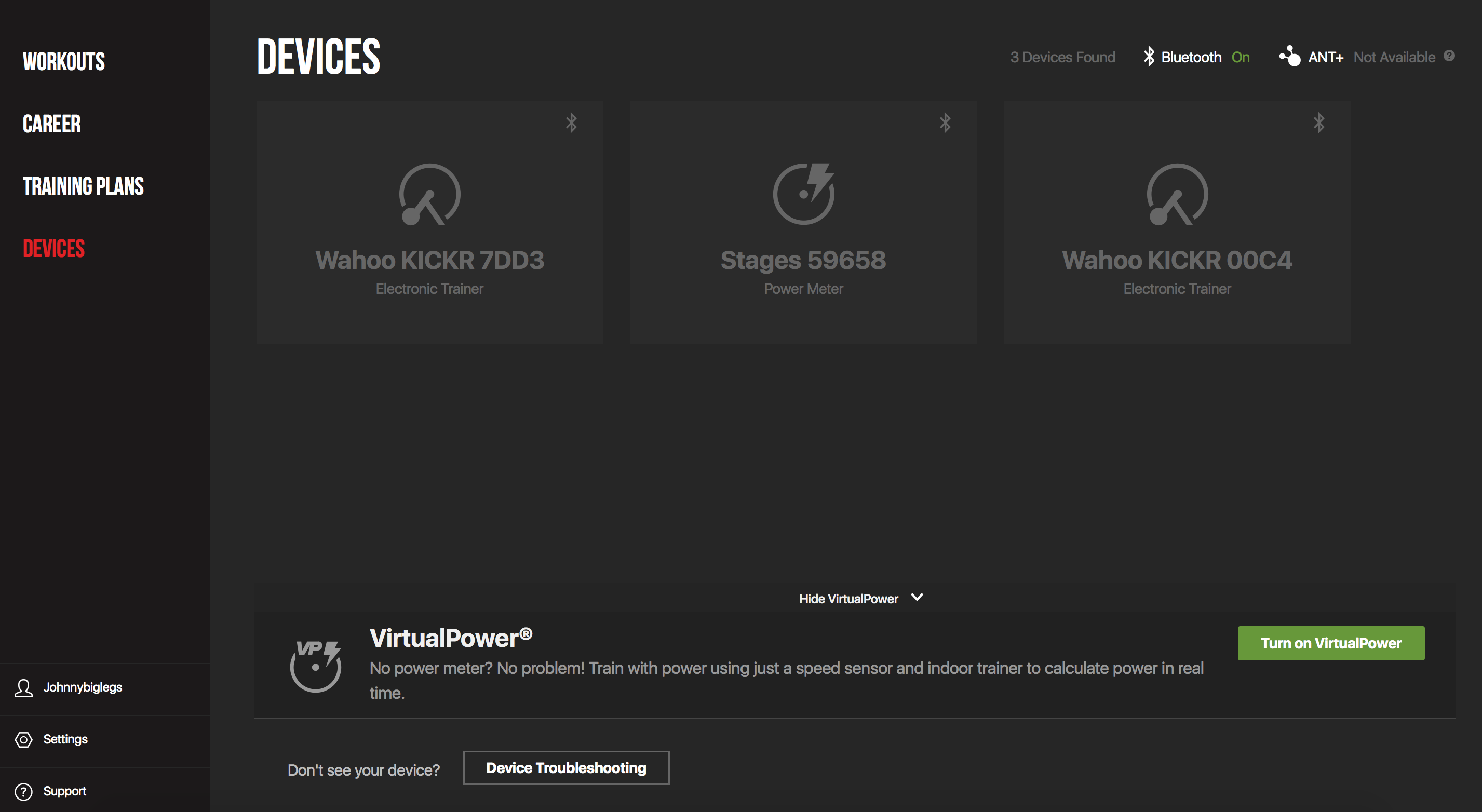Click the Bluetooth status icon in header
1482x812 pixels.
[x=1149, y=57]
